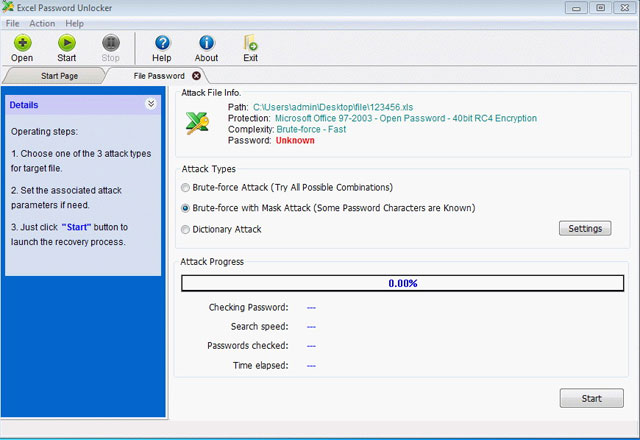Click the file path C:\Users\admin\Desktop link
This screenshot has height=440, width=640.
pyautogui.click(x=333, y=107)
